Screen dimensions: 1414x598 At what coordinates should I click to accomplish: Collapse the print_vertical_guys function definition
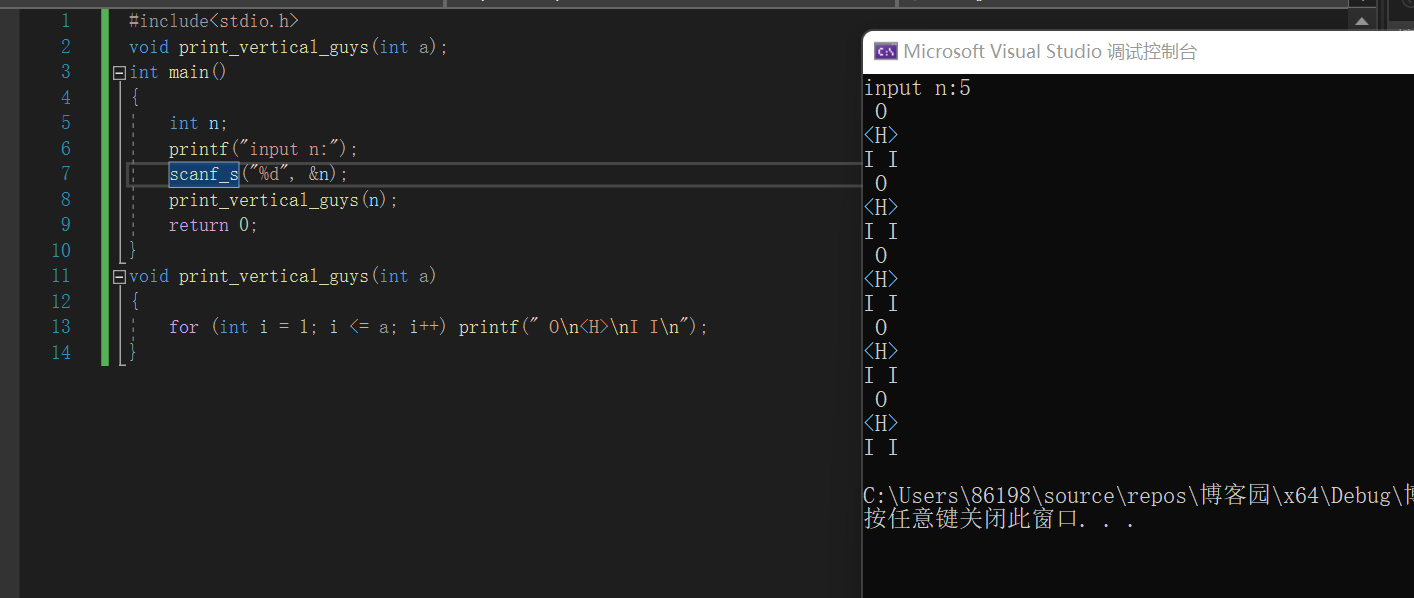[120, 277]
